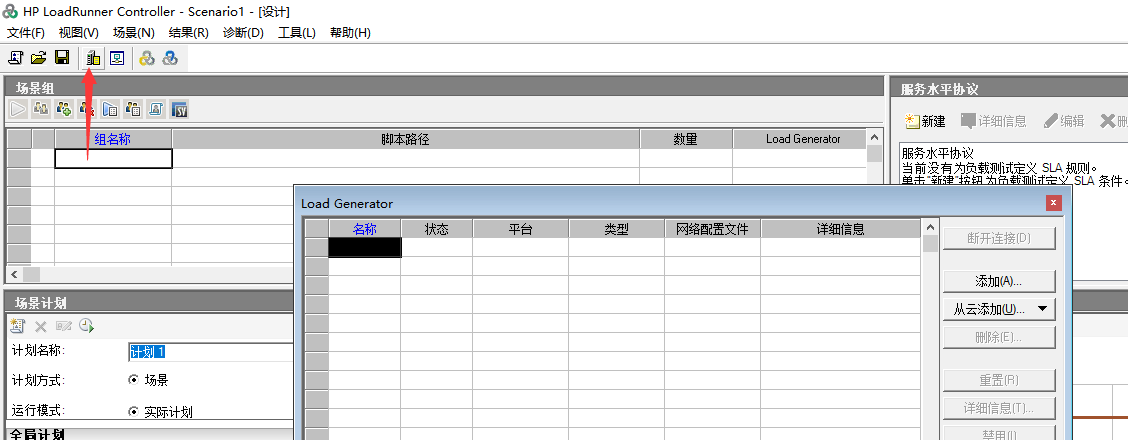The image size is (1128, 440).
Task: Click the clock start-time icon in 场景计划
Action: (x=87, y=326)
